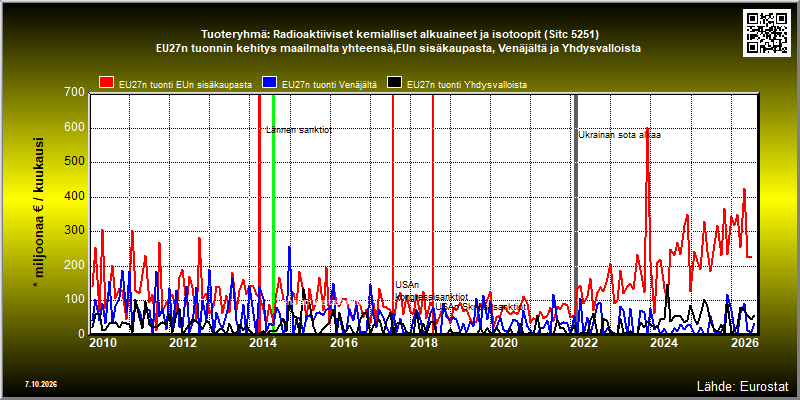800x400 pixels.
Task: Click the x-axis year label 2014
Action: click(x=263, y=343)
